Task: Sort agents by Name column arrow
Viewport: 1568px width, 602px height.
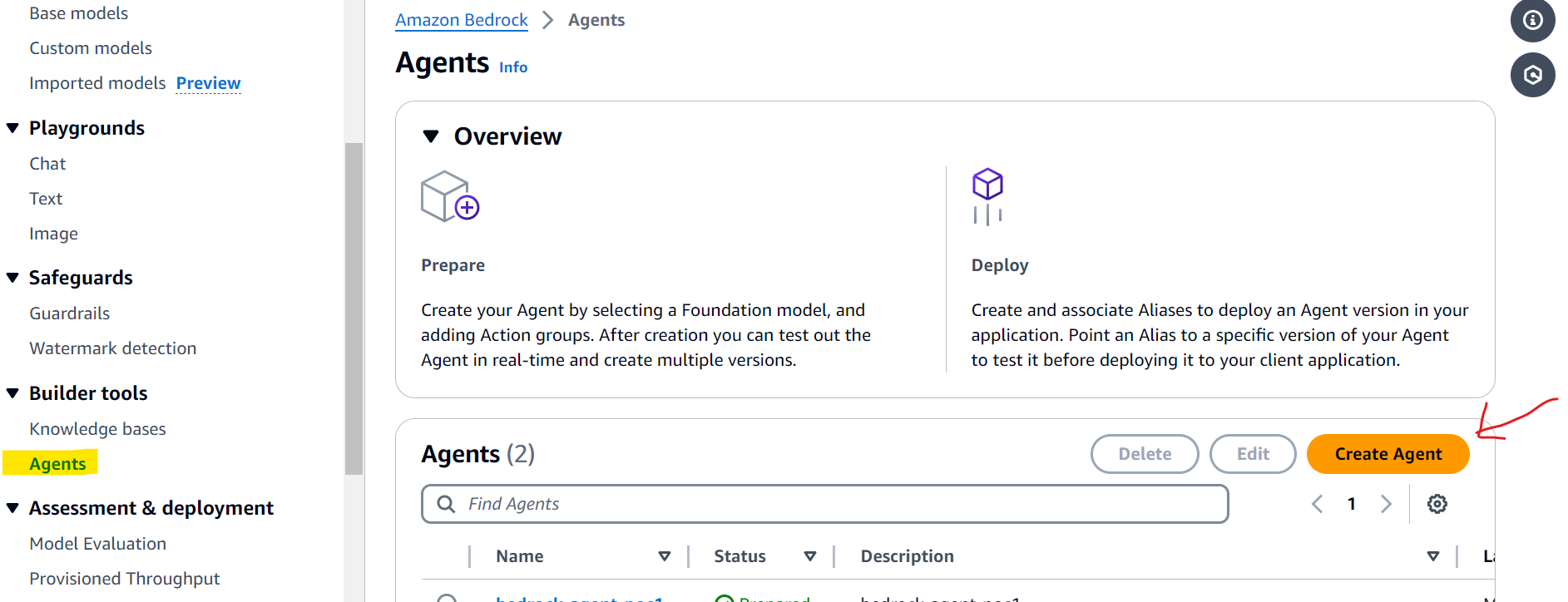Action: coord(664,556)
